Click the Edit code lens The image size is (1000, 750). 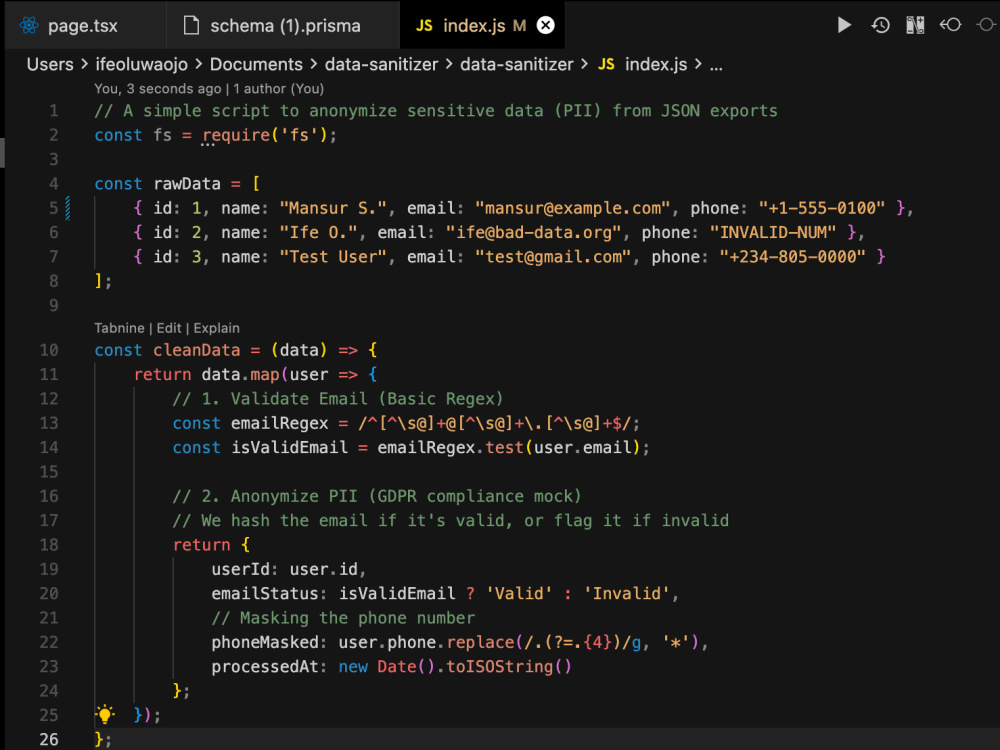169,328
